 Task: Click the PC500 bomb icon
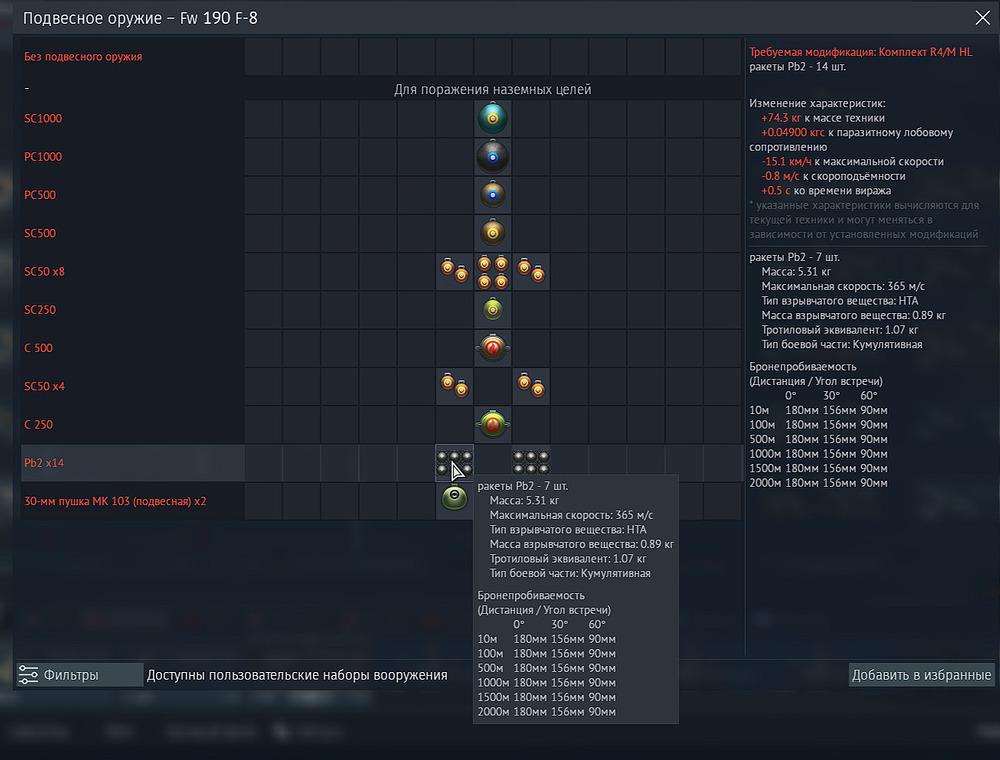pyautogui.click(x=492, y=195)
